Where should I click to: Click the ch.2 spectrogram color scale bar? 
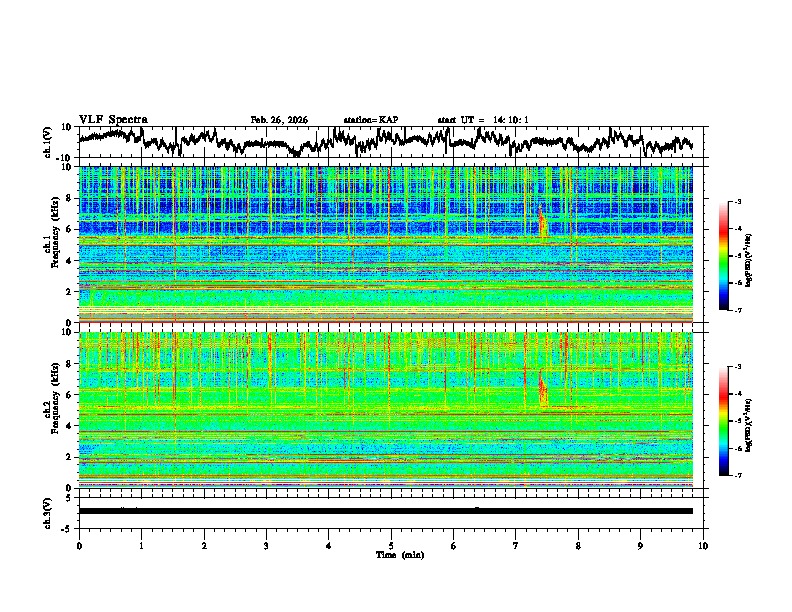click(x=723, y=421)
